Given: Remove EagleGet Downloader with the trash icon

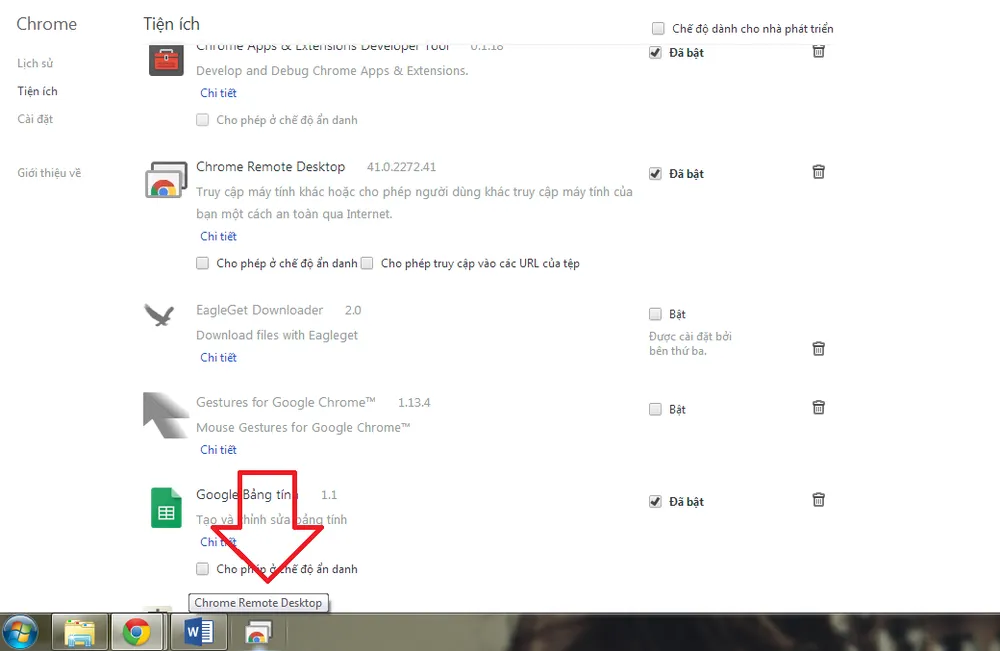Looking at the screenshot, I should click(818, 348).
